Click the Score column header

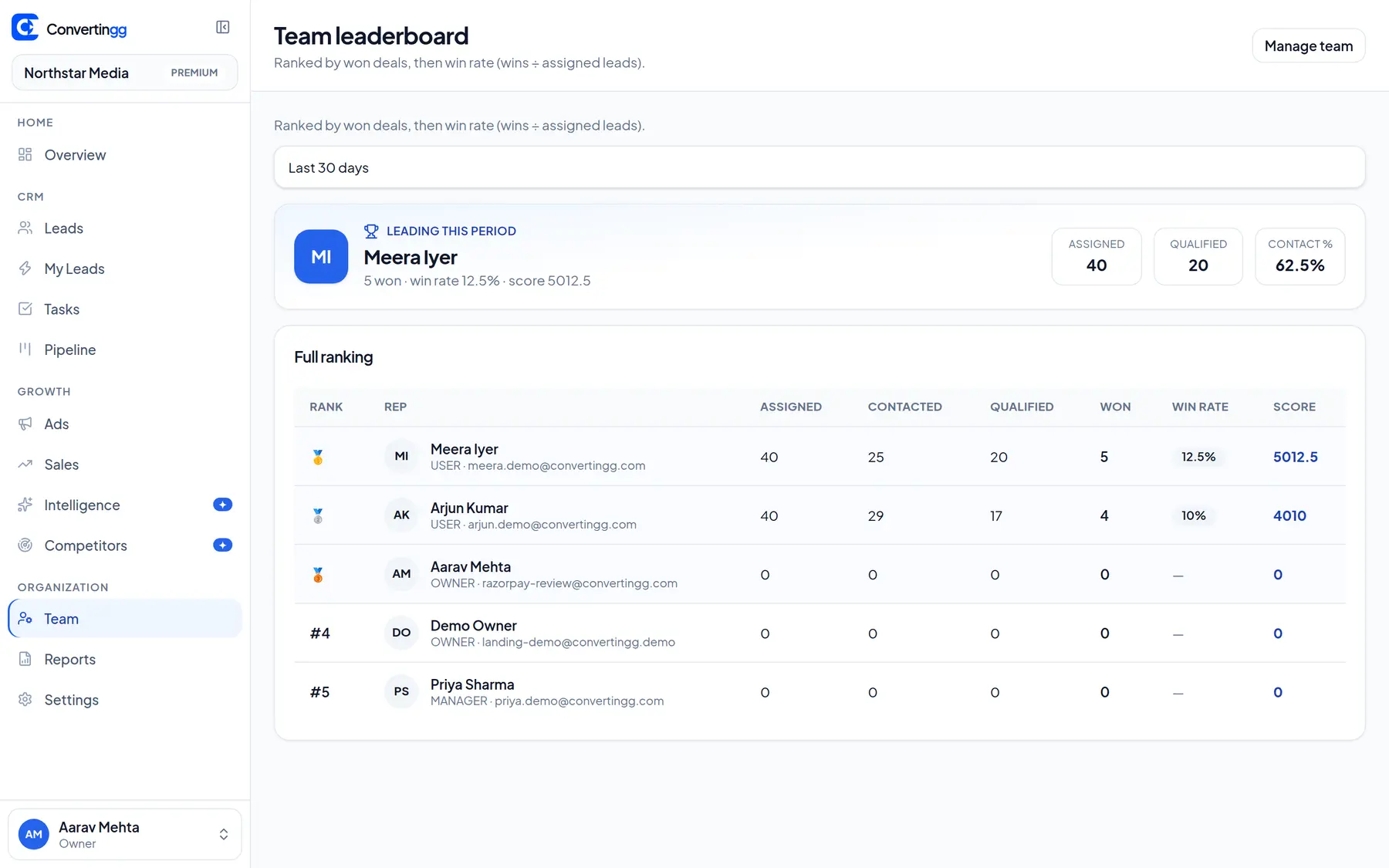point(1294,407)
